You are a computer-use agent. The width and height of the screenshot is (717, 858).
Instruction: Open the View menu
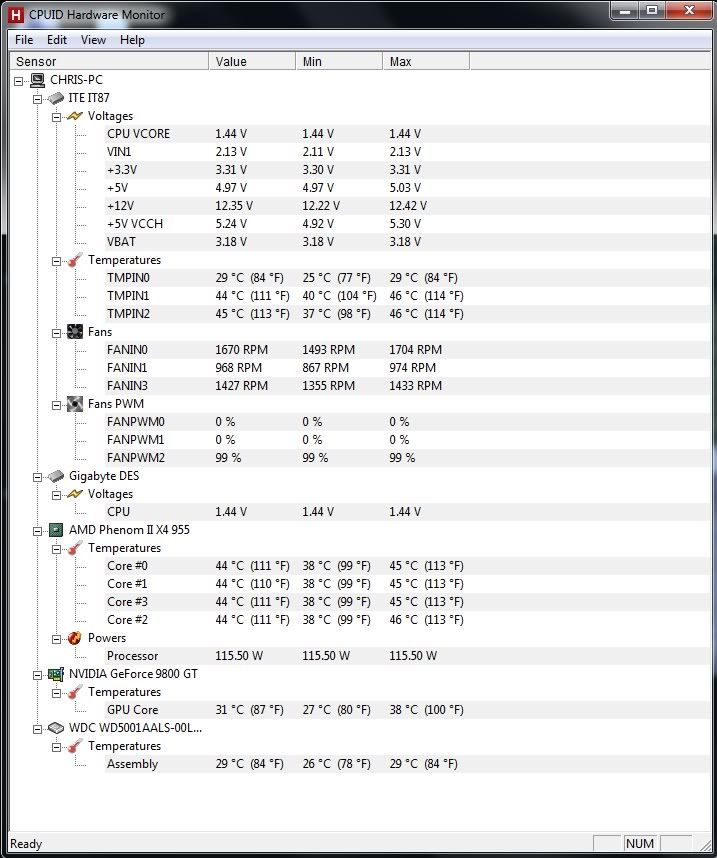point(93,40)
